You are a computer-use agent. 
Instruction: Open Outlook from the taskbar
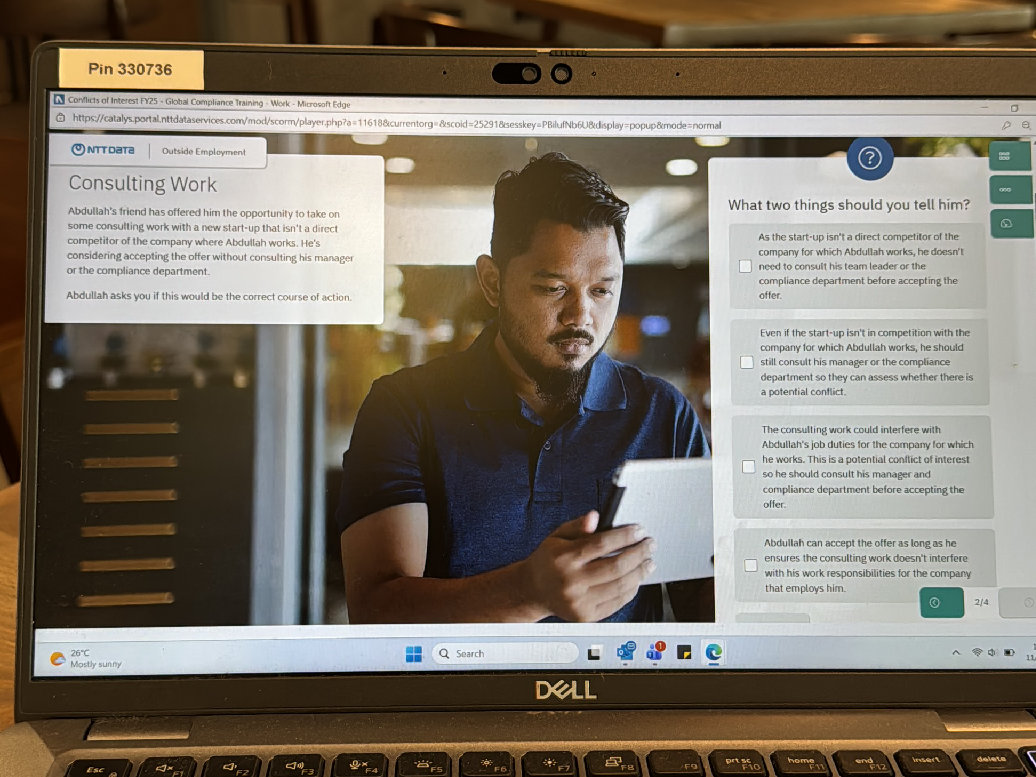[625, 651]
